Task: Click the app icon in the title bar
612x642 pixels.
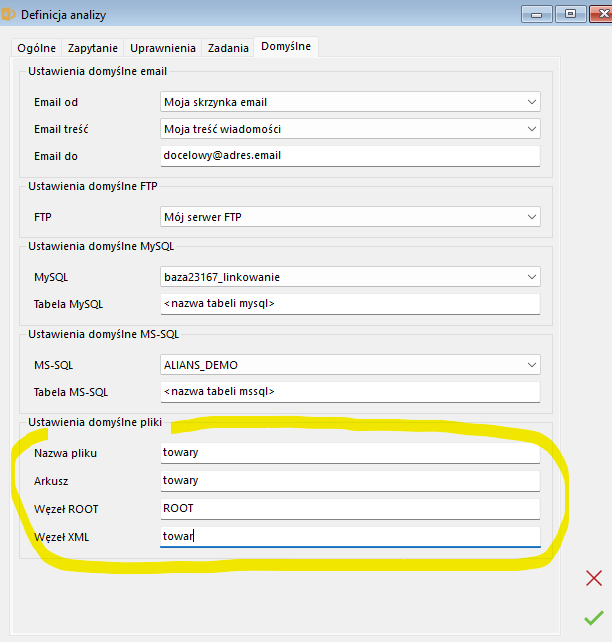Action: pos(9,14)
